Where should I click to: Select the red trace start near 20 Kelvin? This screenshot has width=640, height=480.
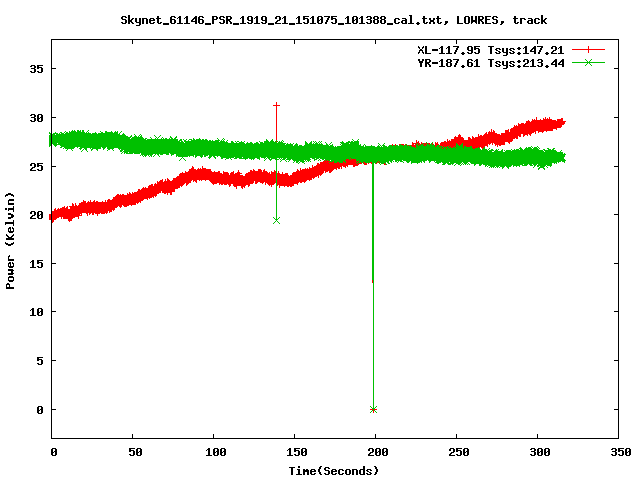coord(55,214)
